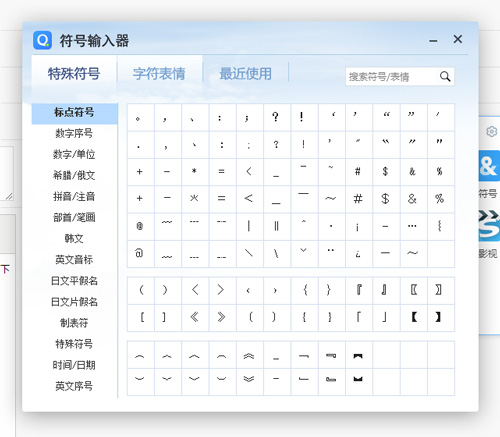Screen dimensions: 500x437
Task: Insert the large dollar sign $ symbol
Action: 385,199
